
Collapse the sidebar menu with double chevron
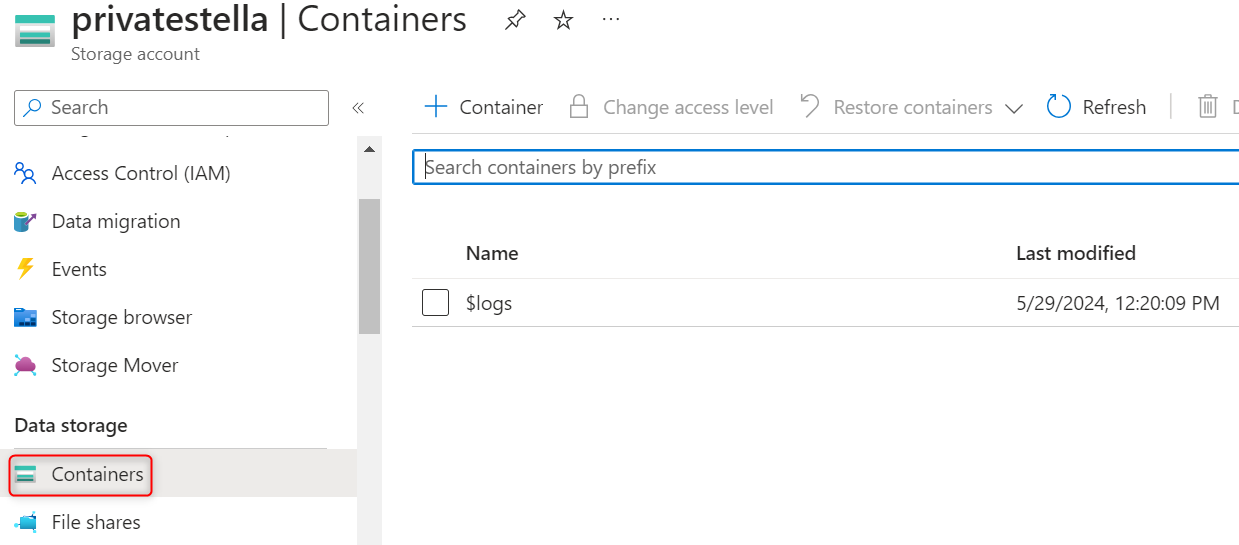coord(358,108)
